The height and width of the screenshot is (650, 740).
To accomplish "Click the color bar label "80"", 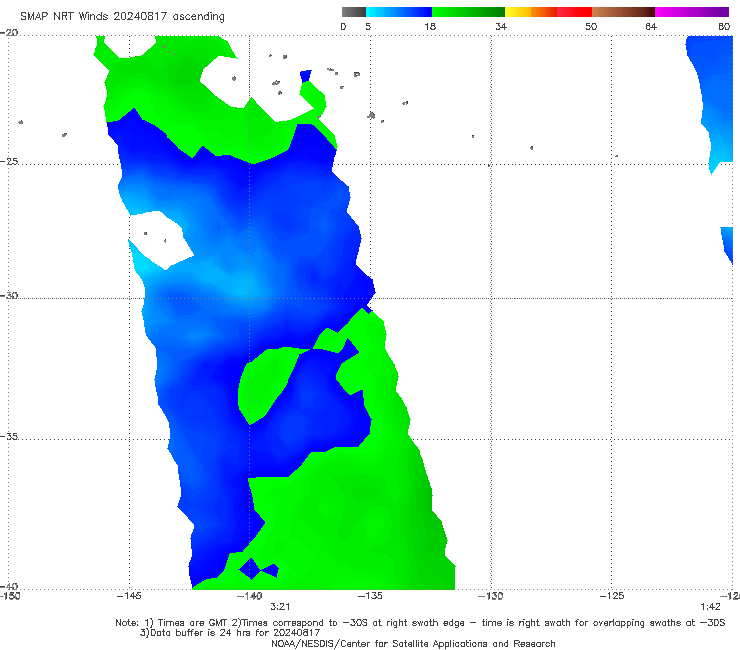I will 724,26.
